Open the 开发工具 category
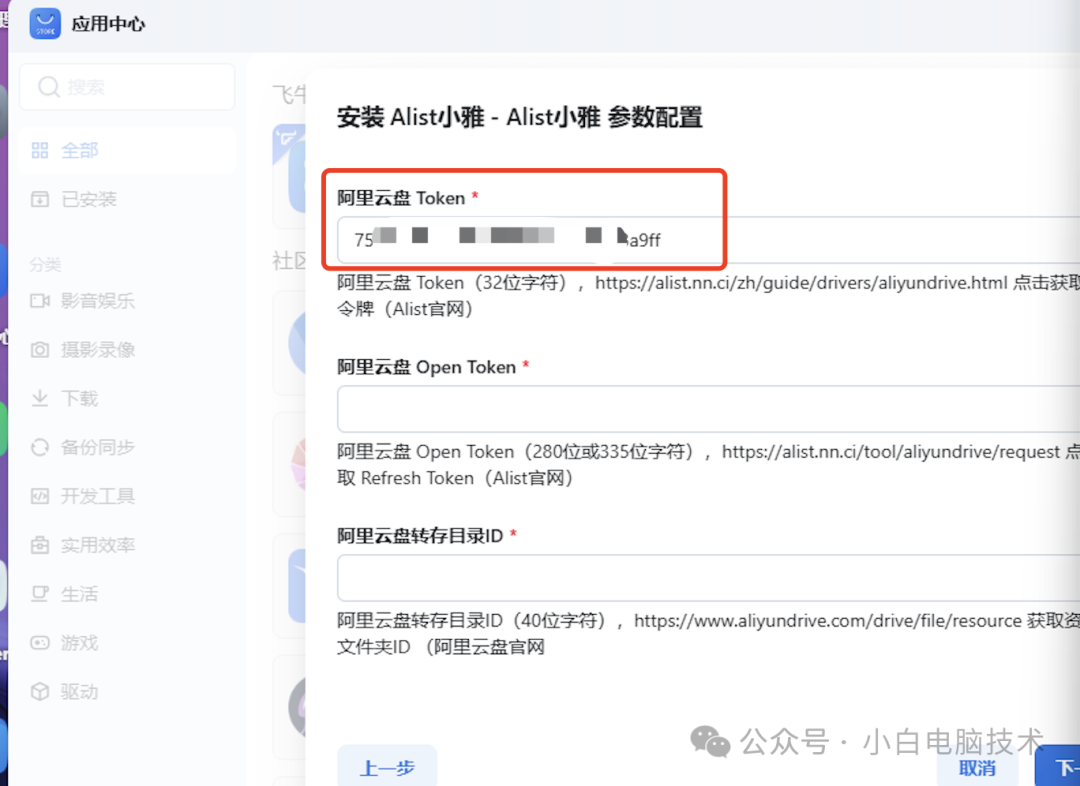 coord(127,496)
